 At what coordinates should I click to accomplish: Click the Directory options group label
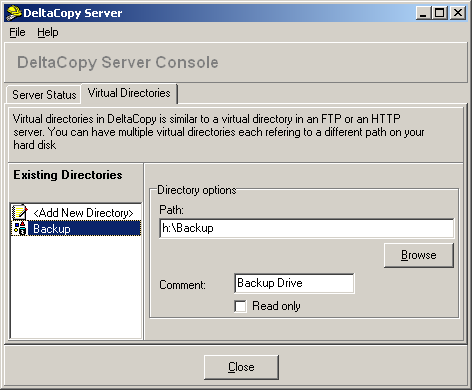(x=197, y=190)
